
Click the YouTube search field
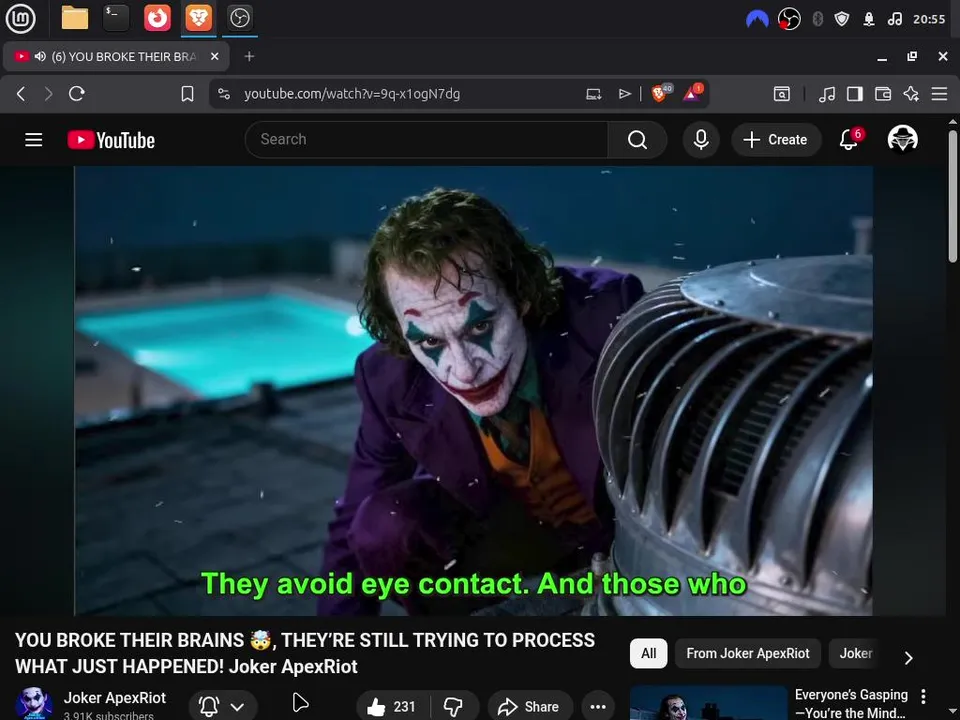tap(426, 140)
